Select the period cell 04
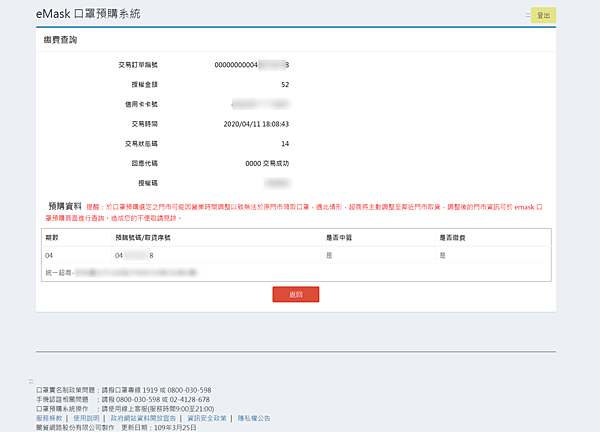The height and width of the screenshot is (432, 600). point(49,255)
